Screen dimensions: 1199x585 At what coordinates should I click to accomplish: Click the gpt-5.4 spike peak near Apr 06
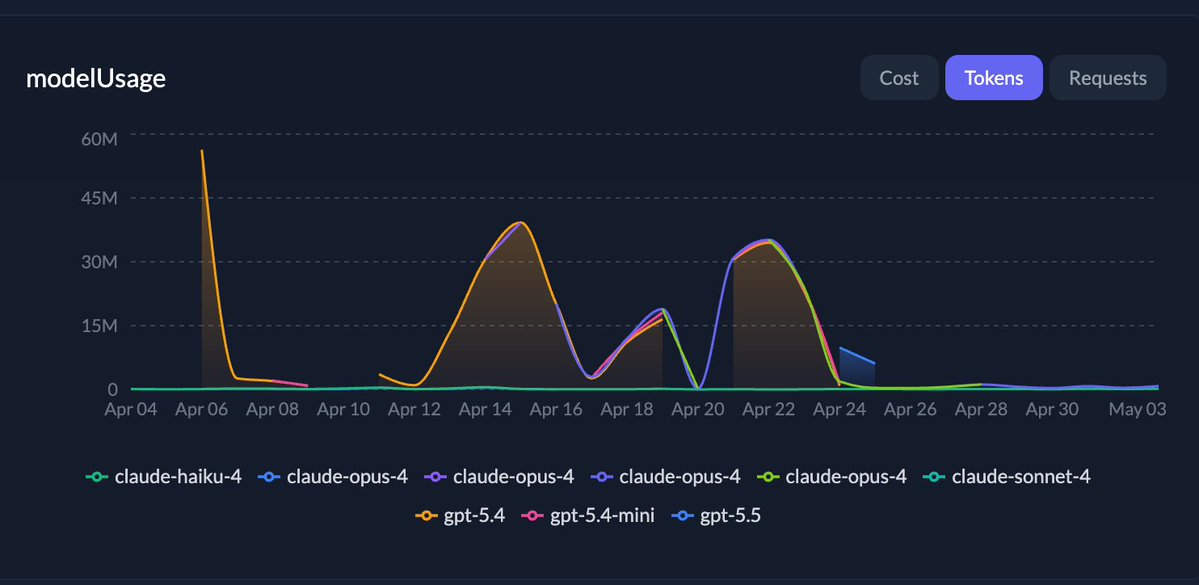coord(202,151)
